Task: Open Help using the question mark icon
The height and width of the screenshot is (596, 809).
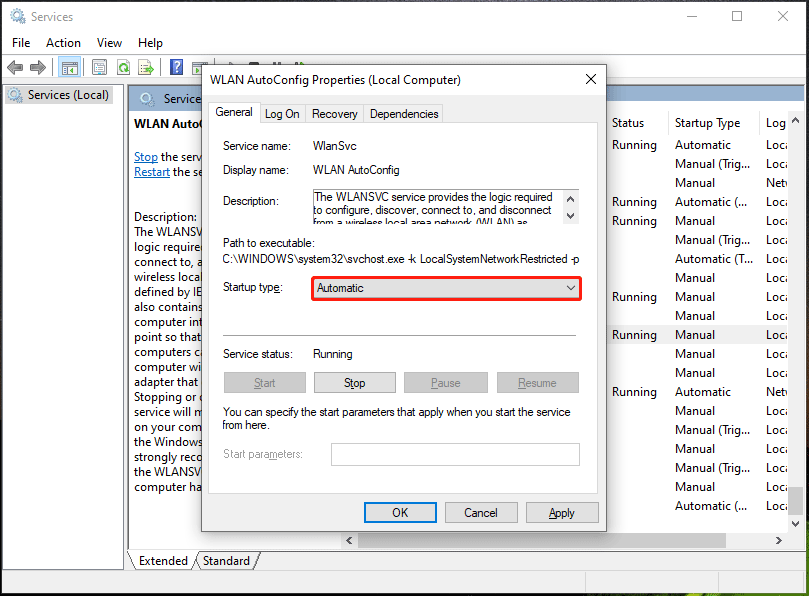Action: coord(175,67)
